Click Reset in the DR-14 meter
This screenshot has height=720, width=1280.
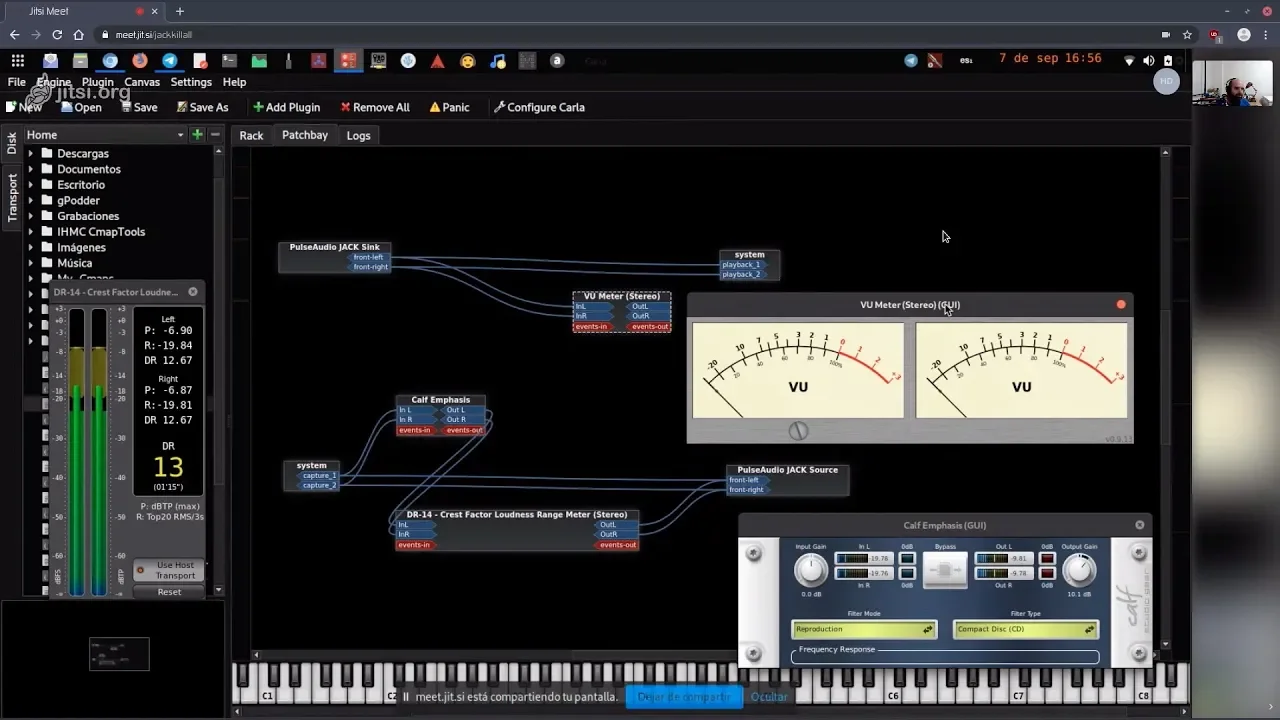coord(169,591)
